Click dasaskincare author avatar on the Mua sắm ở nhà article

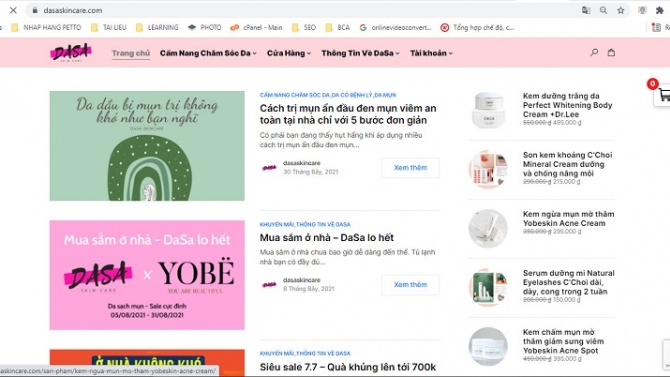(x=269, y=284)
